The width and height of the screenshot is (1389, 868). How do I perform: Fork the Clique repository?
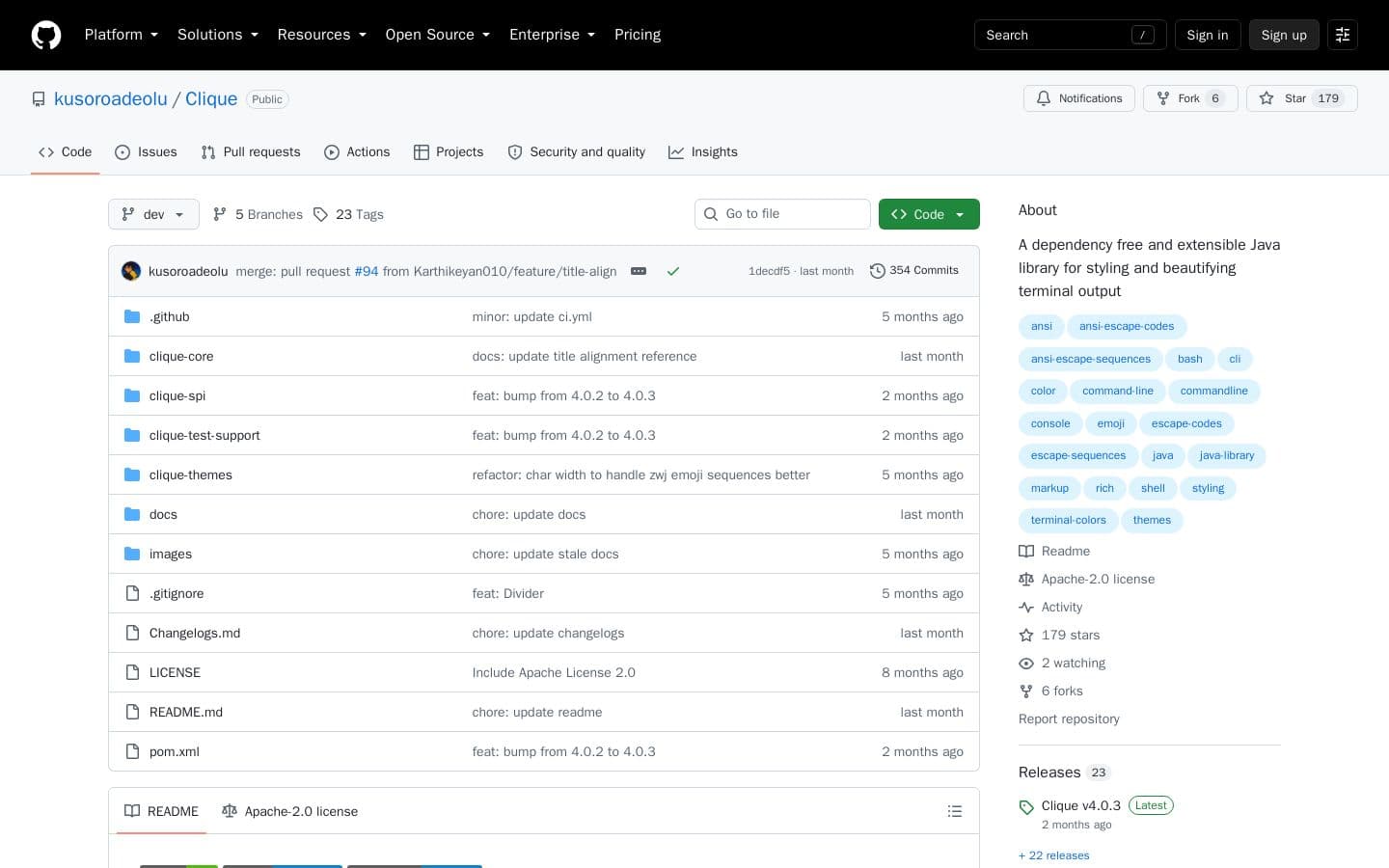coord(1190,98)
